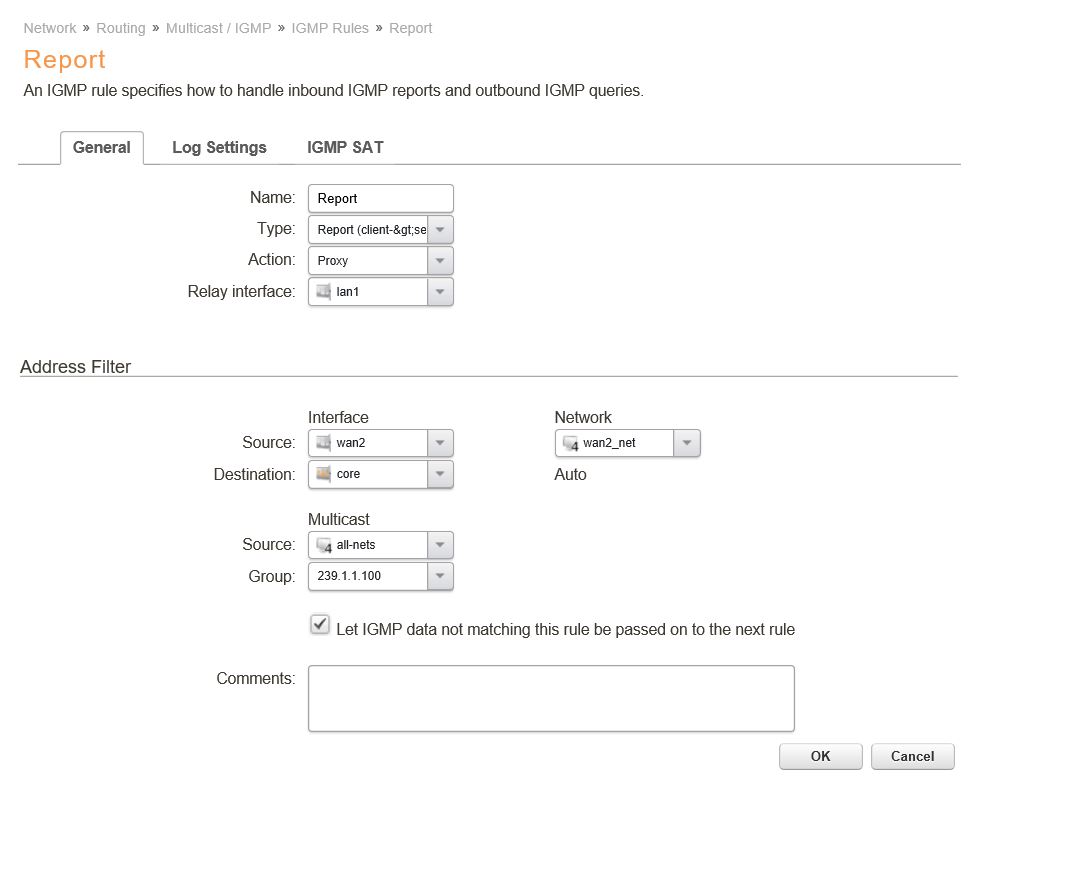Go to IGMP Rules breadcrumb link
The image size is (1082, 879).
tap(330, 28)
